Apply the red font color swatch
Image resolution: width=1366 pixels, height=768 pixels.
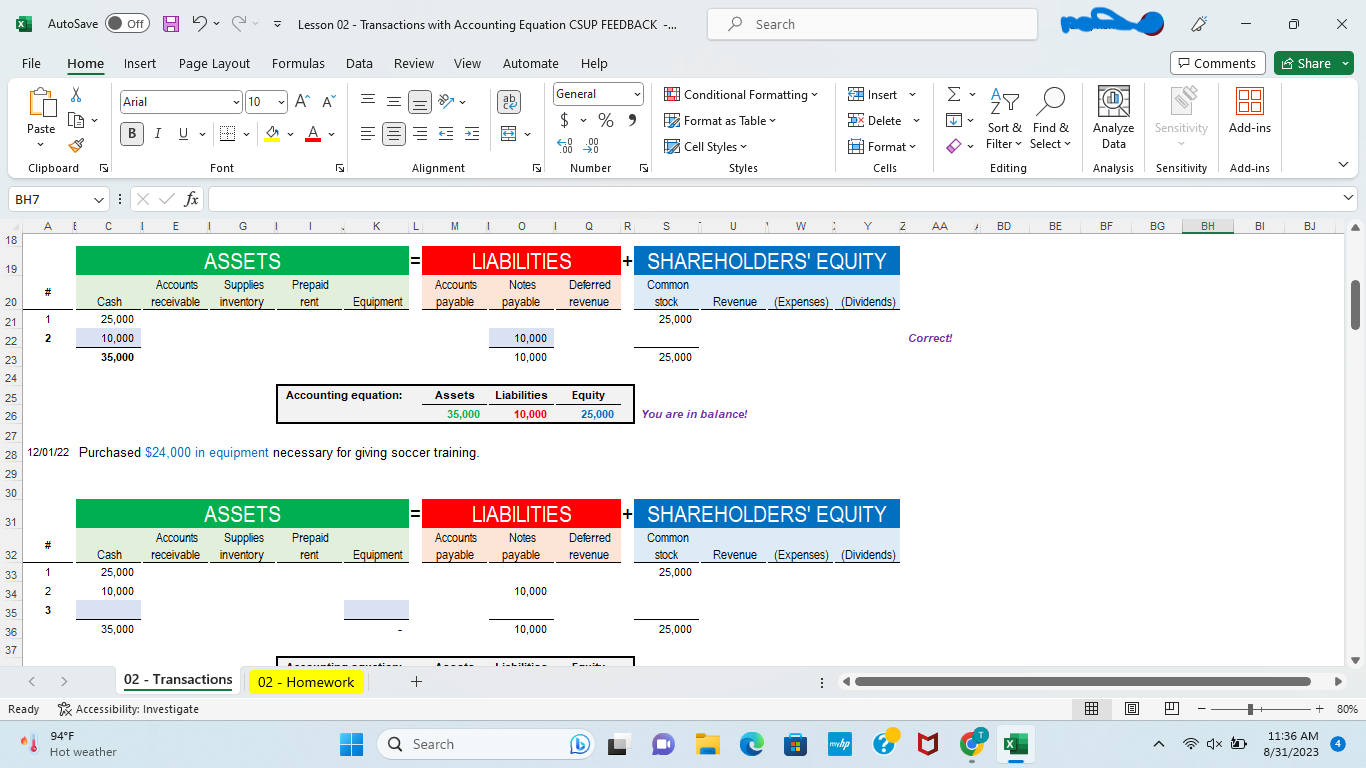point(312,134)
